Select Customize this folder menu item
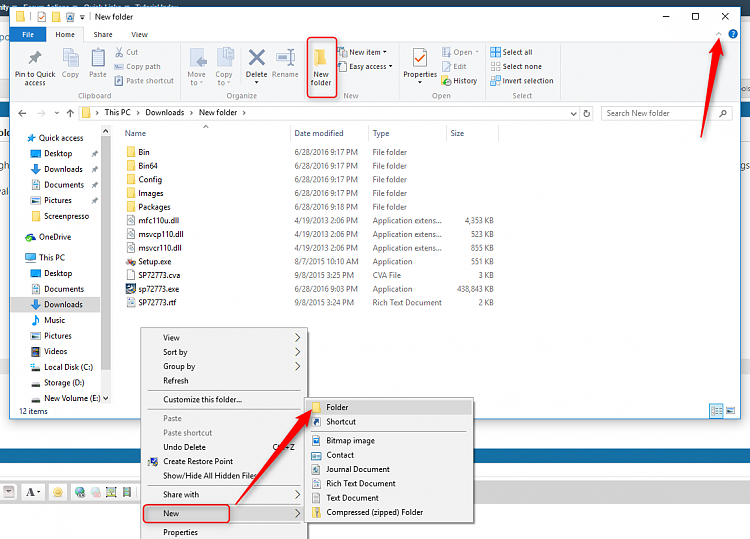 coord(224,399)
